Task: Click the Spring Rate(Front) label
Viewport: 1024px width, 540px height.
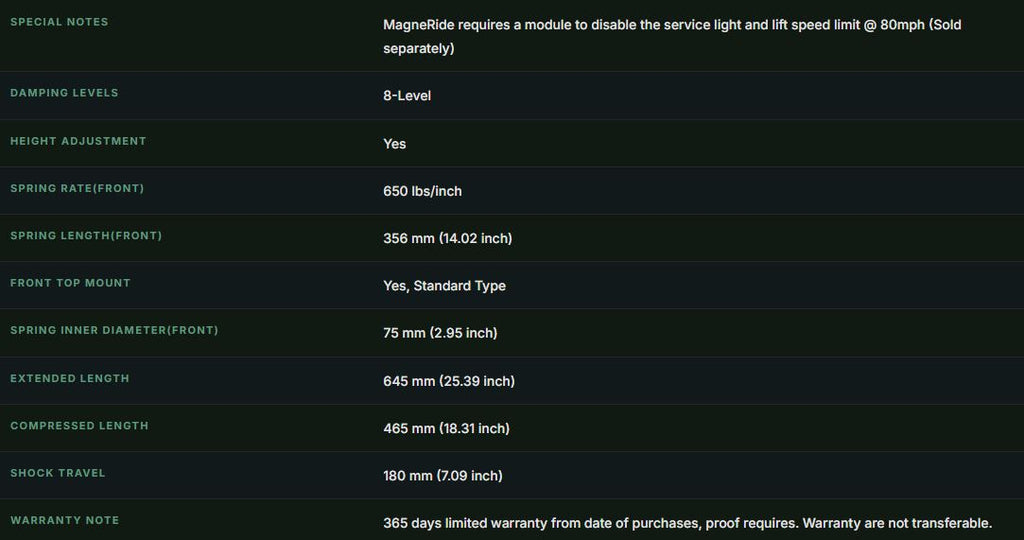Action: (77, 188)
